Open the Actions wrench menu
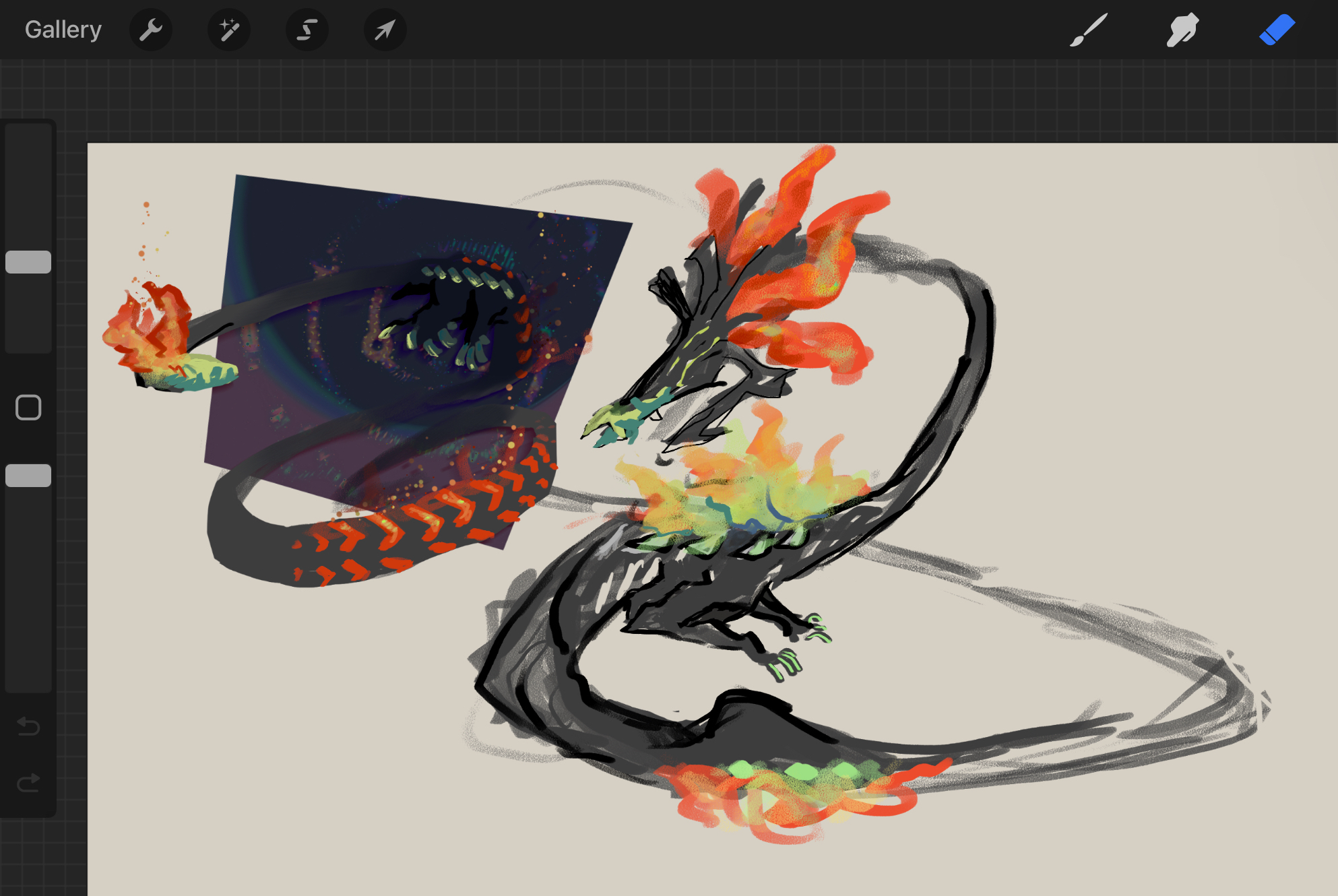 point(151,30)
